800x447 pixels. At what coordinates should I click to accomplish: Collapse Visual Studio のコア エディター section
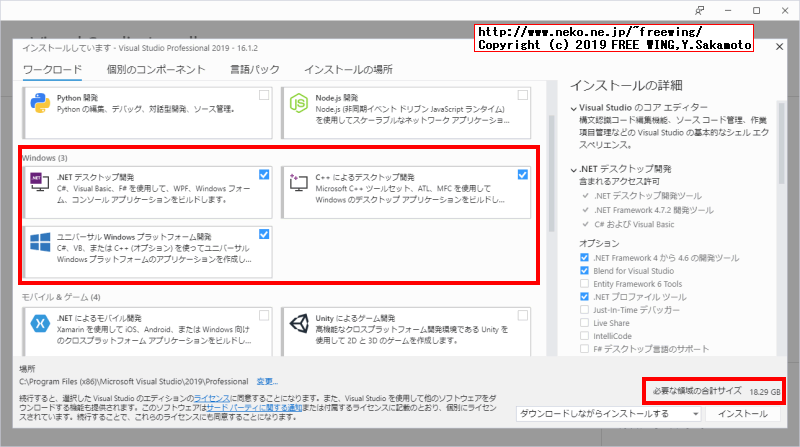(573, 108)
